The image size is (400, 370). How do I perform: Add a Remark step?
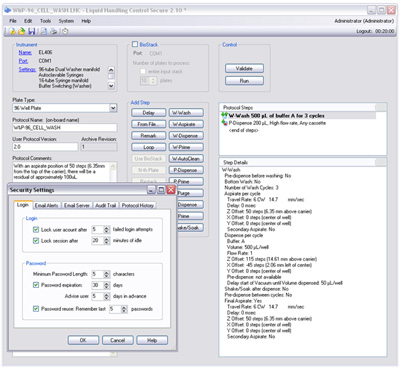148,136
